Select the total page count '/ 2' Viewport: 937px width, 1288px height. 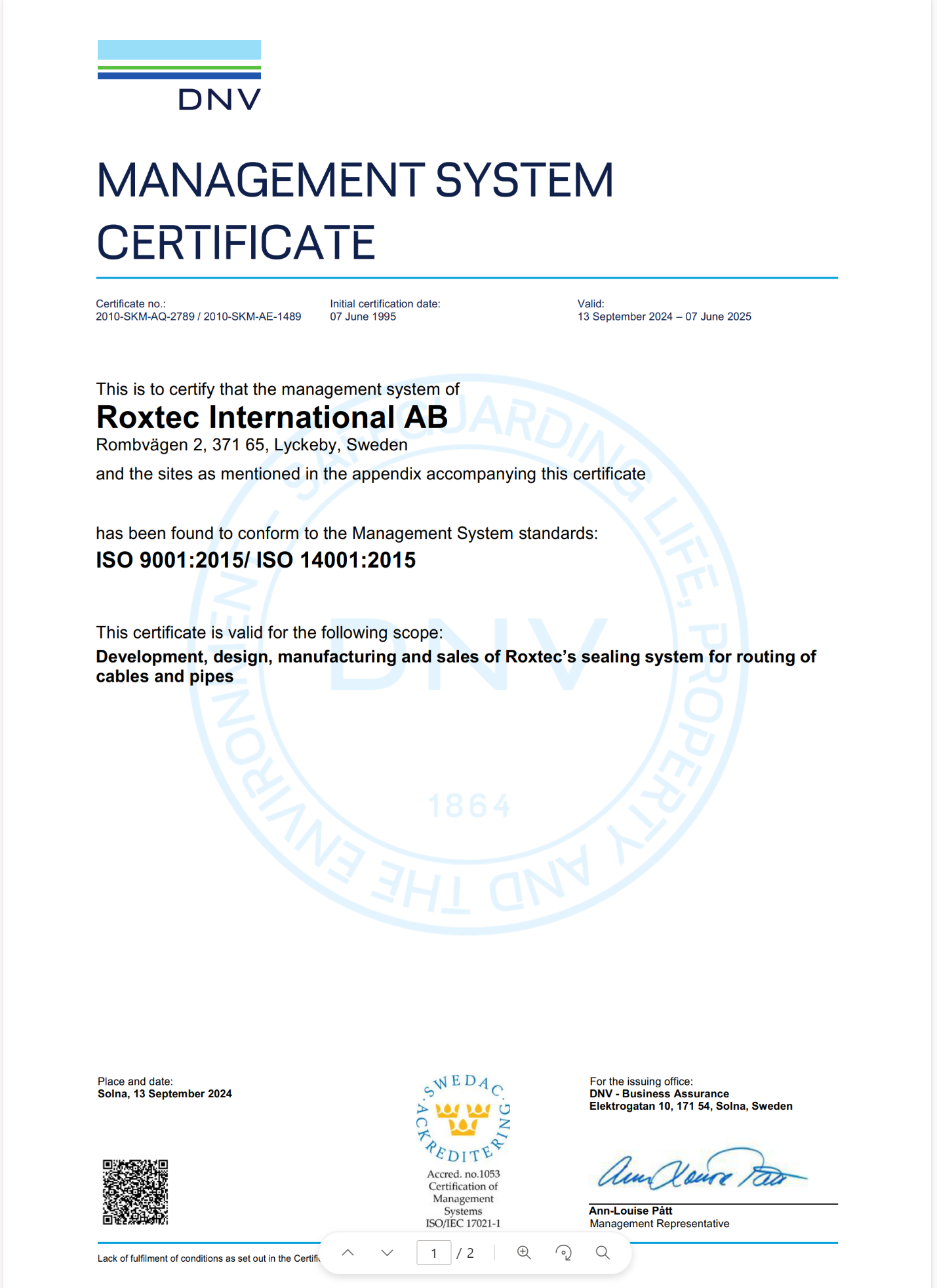click(465, 1253)
